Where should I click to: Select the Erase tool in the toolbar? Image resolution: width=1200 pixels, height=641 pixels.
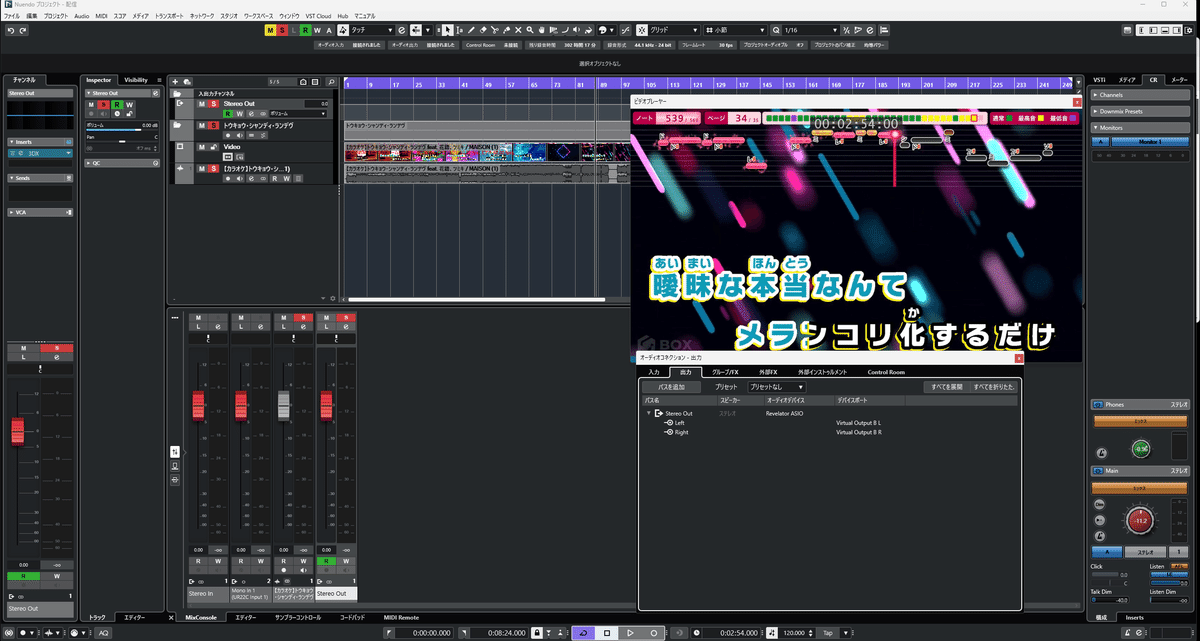[x=483, y=31]
